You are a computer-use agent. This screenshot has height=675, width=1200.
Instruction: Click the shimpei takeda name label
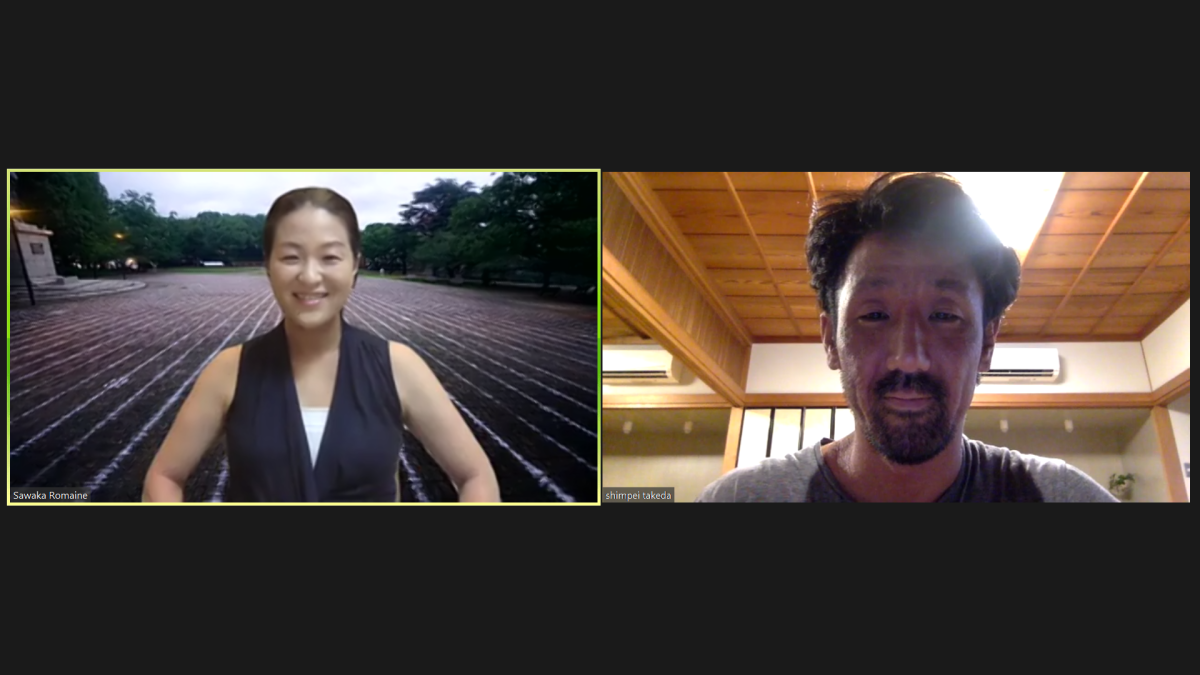640,495
